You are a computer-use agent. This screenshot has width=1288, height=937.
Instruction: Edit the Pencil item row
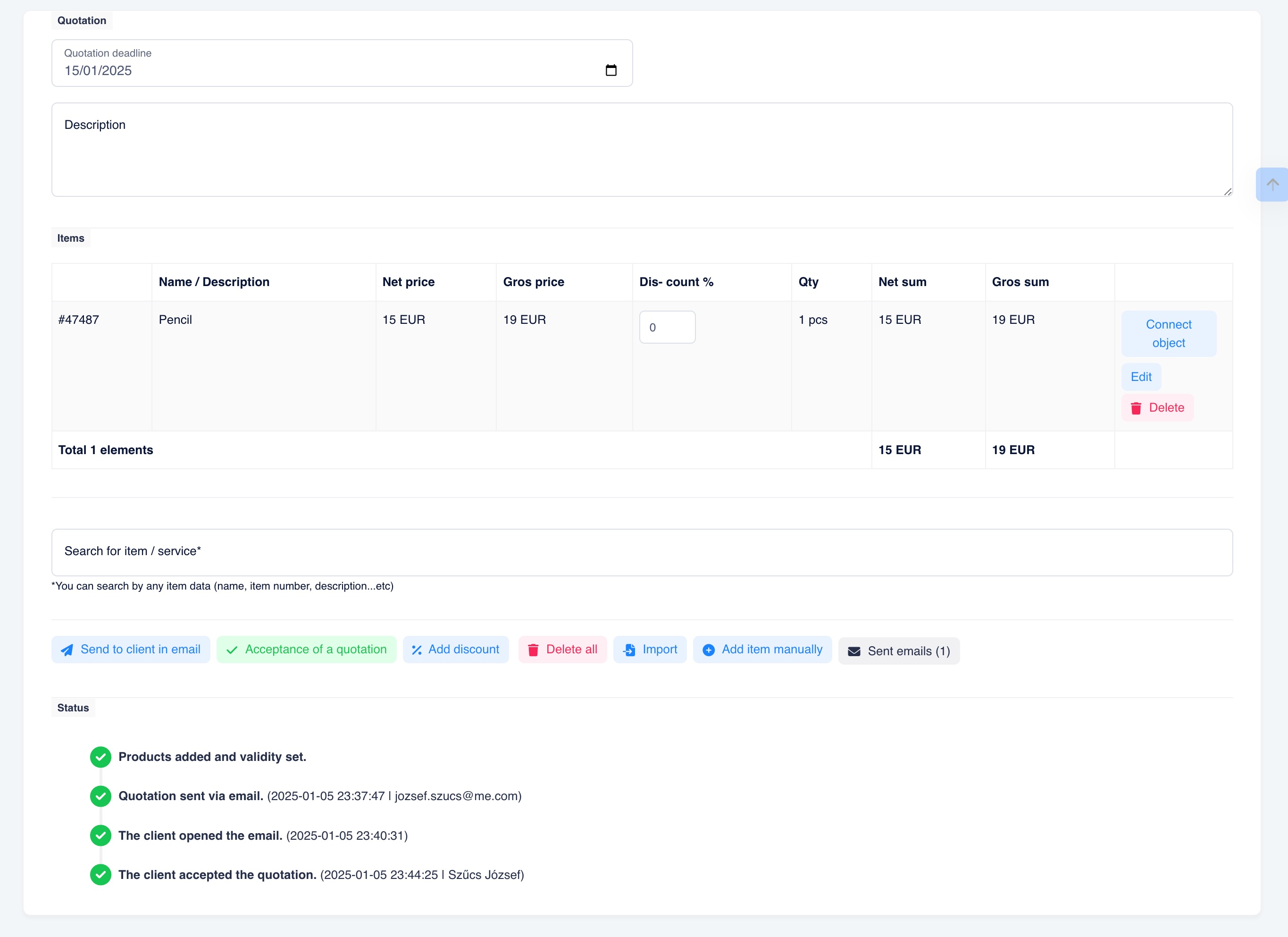click(1140, 377)
